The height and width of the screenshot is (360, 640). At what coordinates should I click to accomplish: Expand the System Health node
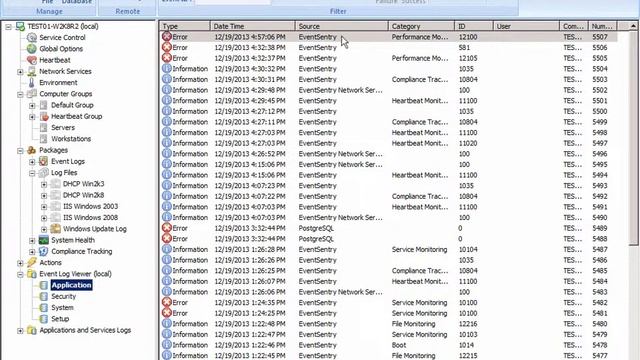(32, 241)
